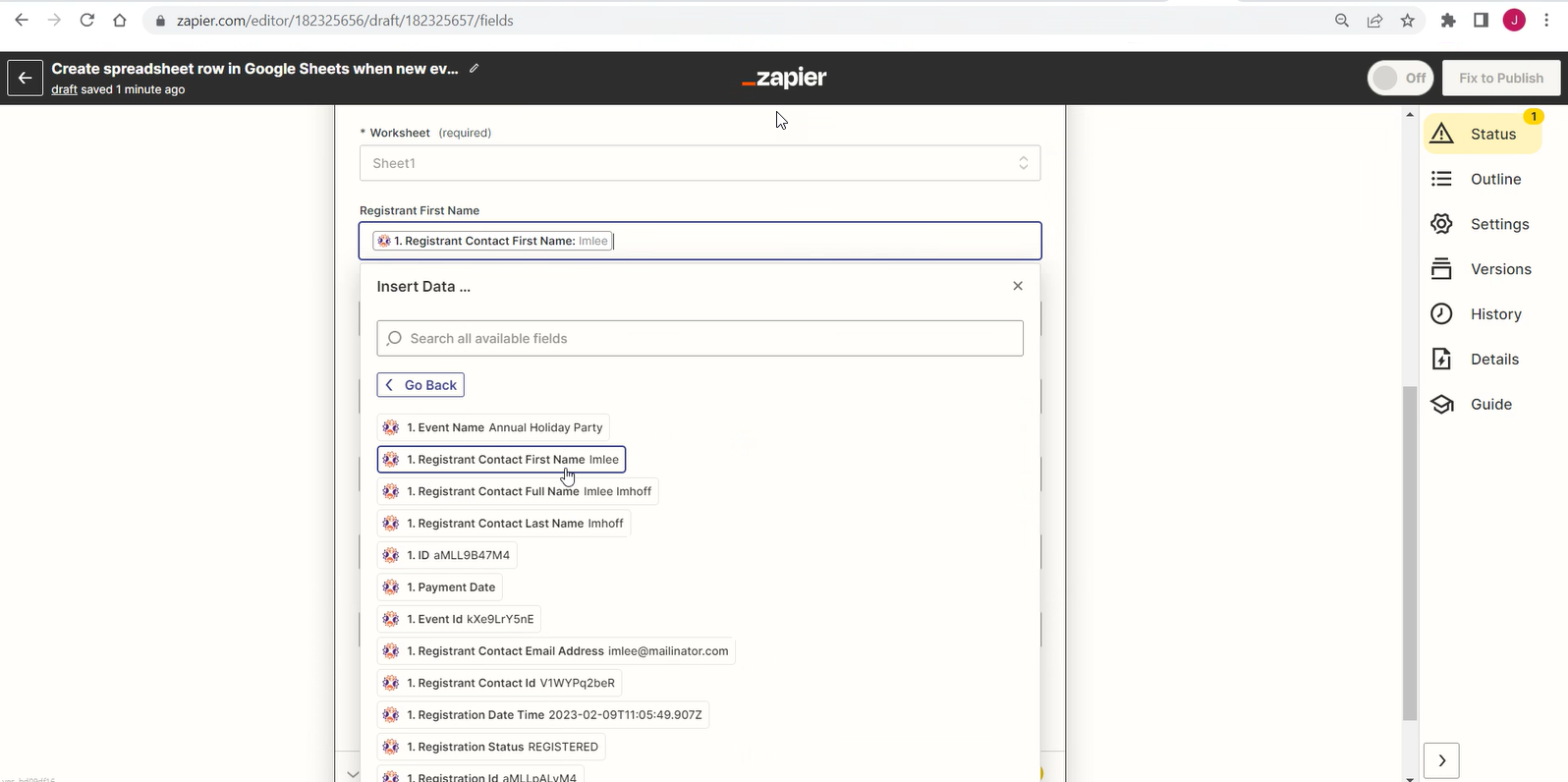Share this page via the share icon
This screenshot has width=1568, height=782.
click(x=1375, y=20)
